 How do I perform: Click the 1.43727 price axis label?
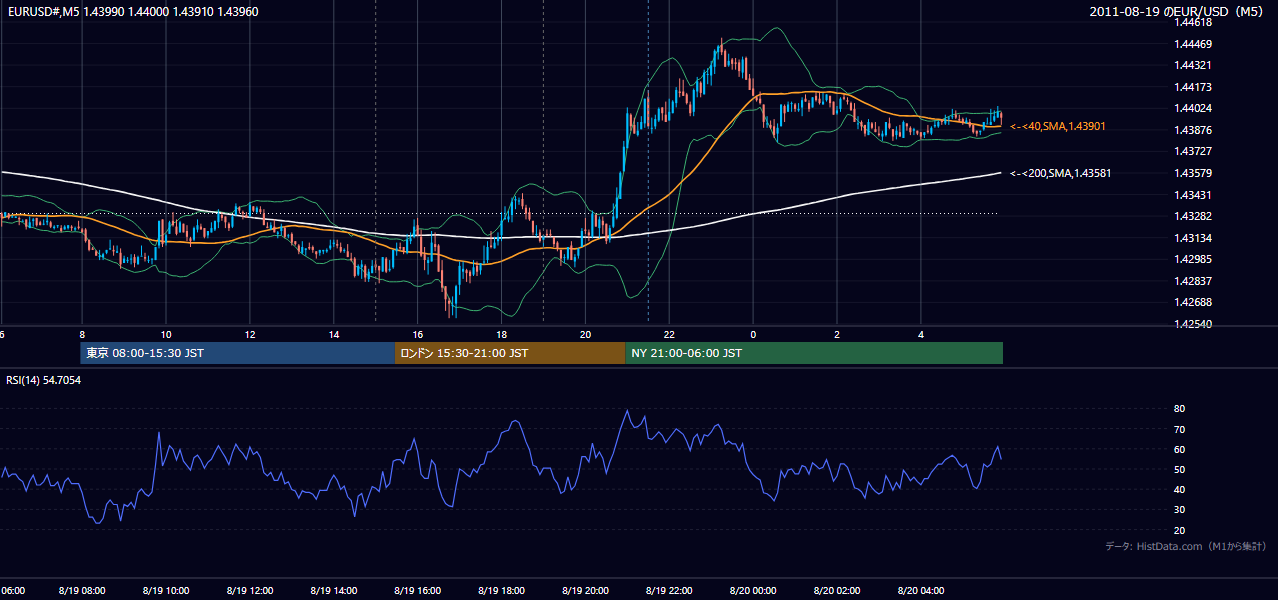click(x=1193, y=151)
